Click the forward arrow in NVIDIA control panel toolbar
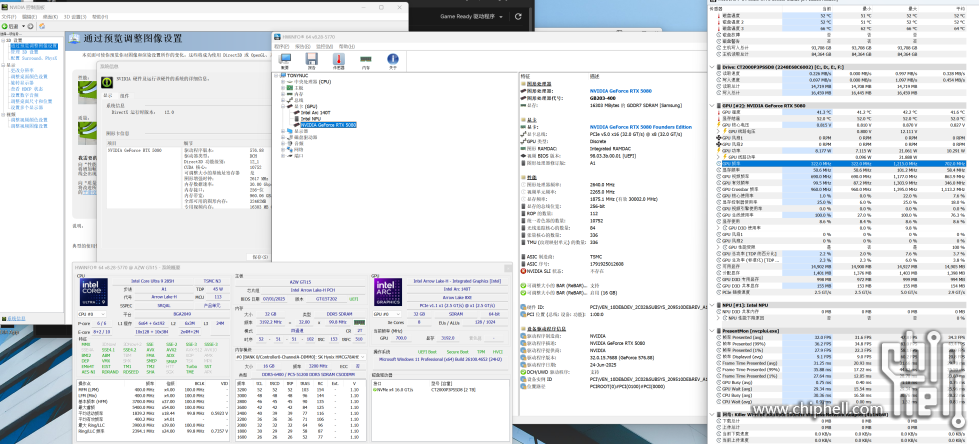Screen dimensions: 979x444 click(31, 26)
